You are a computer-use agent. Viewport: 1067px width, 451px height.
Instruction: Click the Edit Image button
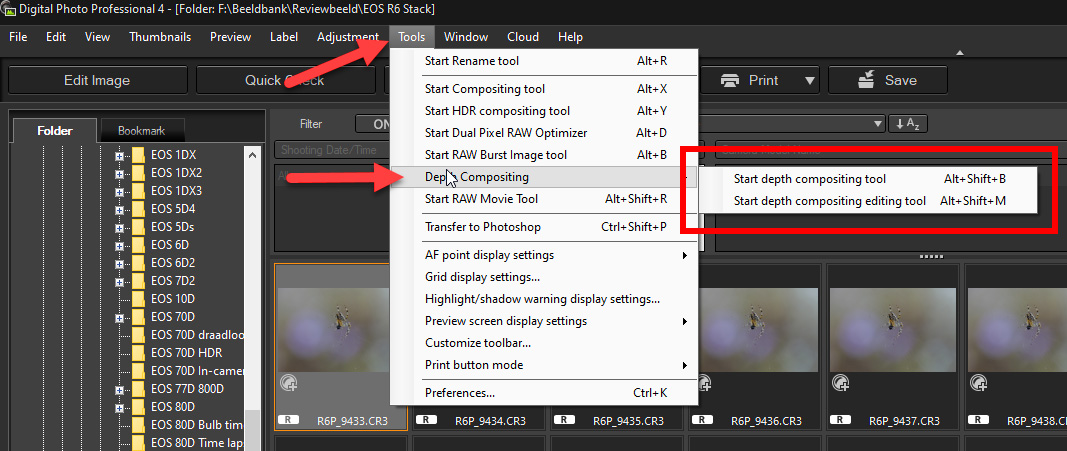tap(96, 80)
